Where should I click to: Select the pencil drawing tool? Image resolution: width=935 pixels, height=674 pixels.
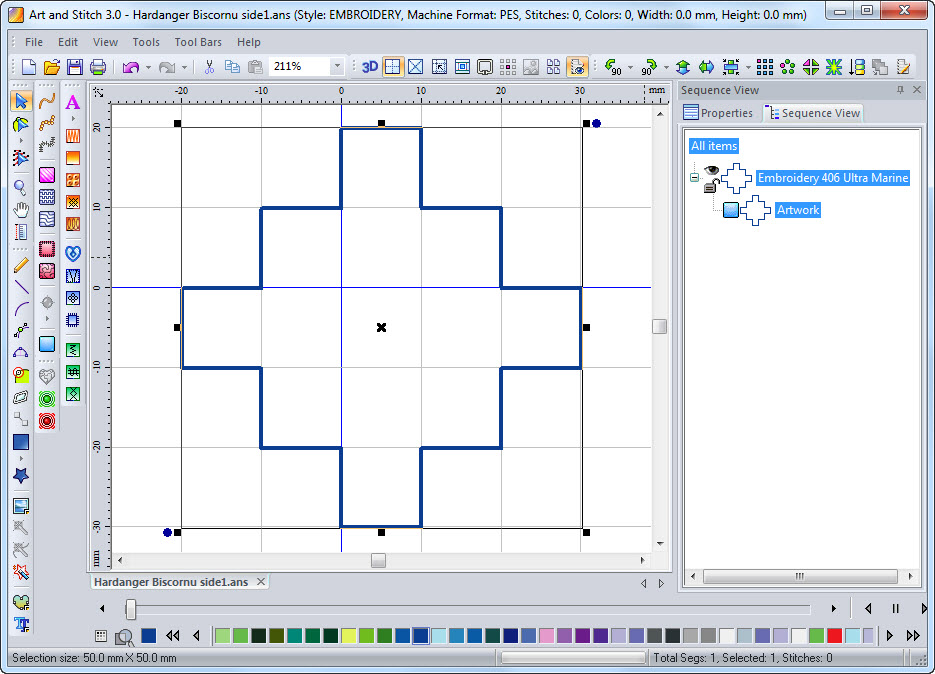pyautogui.click(x=21, y=266)
